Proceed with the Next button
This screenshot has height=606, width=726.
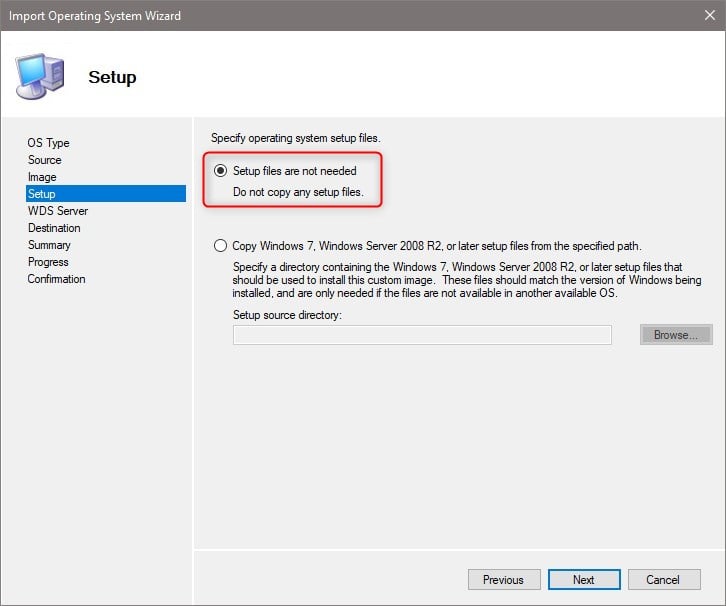click(584, 580)
